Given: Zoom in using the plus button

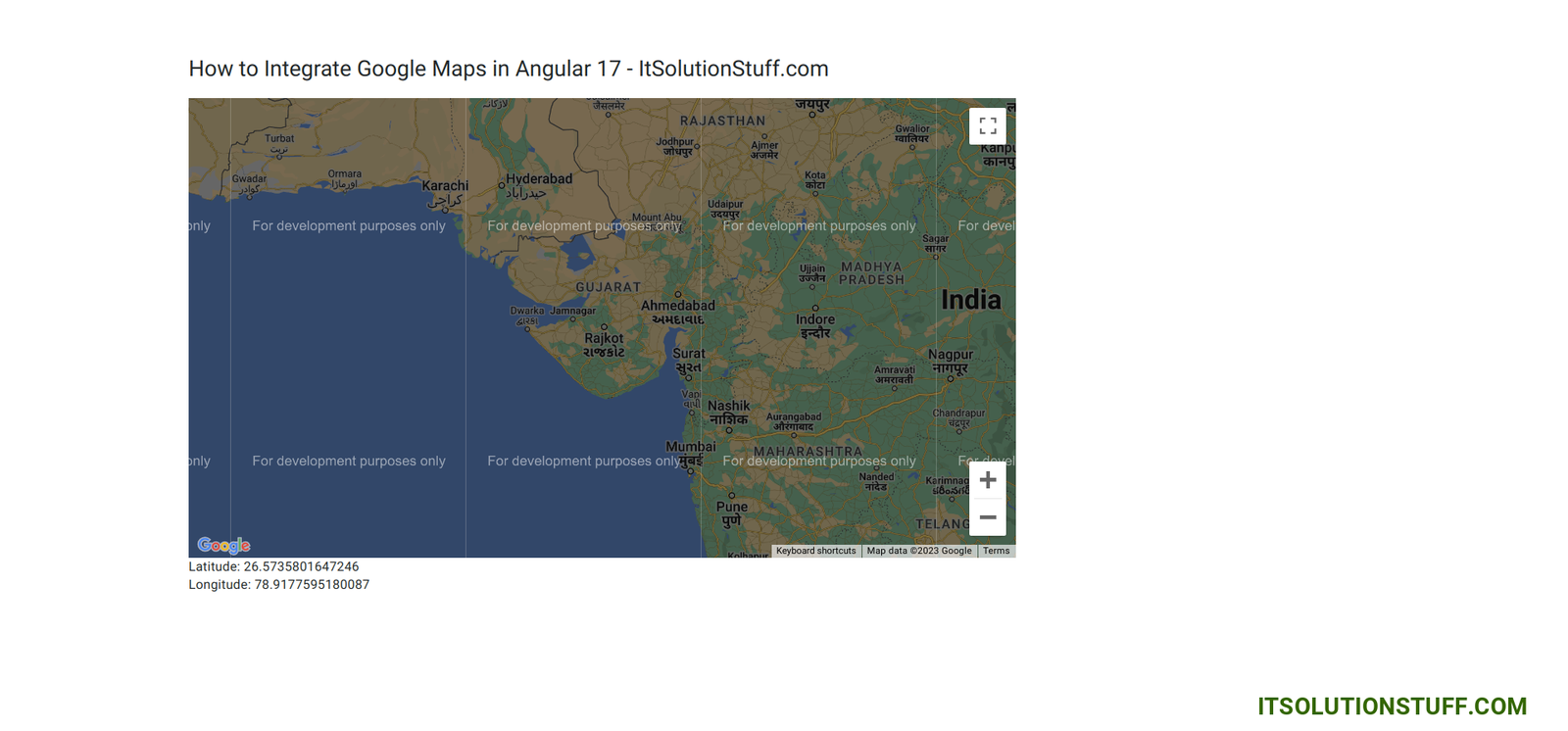Looking at the screenshot, I should pyautogui.click(x=987, y=480).
